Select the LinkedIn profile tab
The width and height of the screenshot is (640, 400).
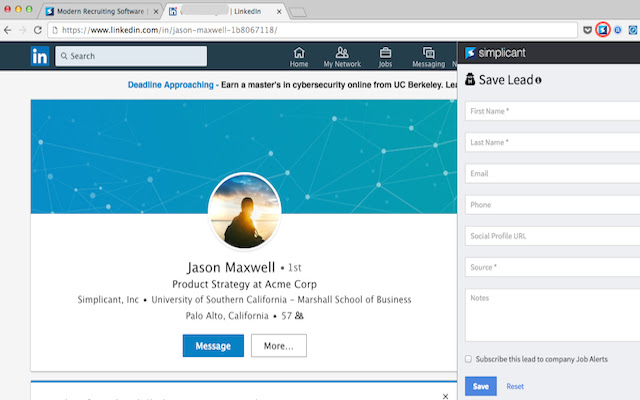[226, 11]
